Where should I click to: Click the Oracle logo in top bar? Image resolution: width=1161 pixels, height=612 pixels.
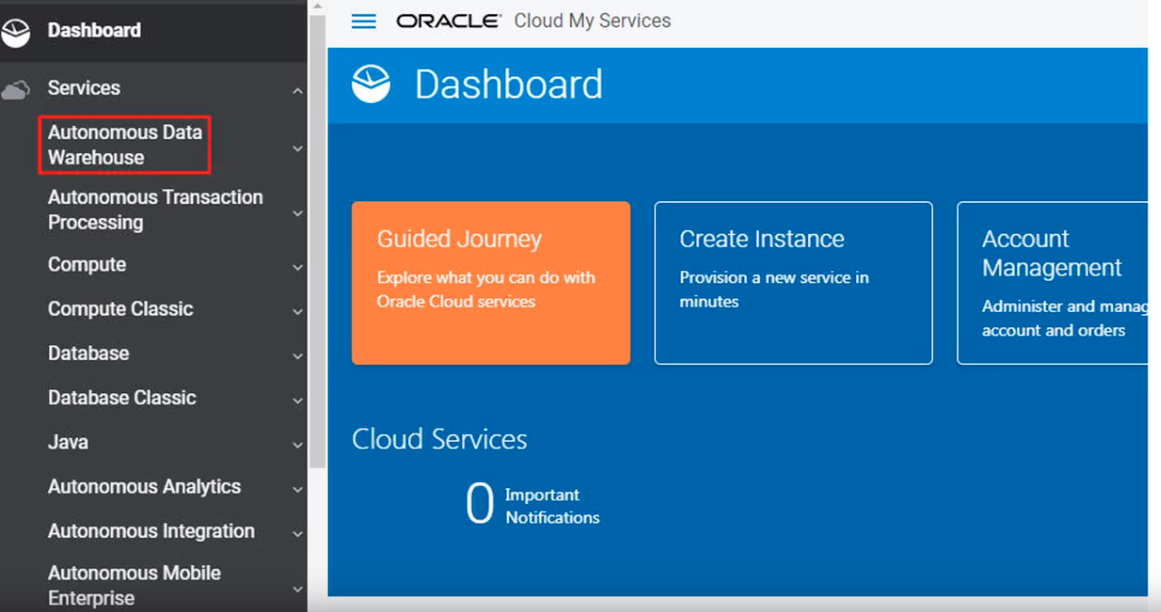[448, 21]
